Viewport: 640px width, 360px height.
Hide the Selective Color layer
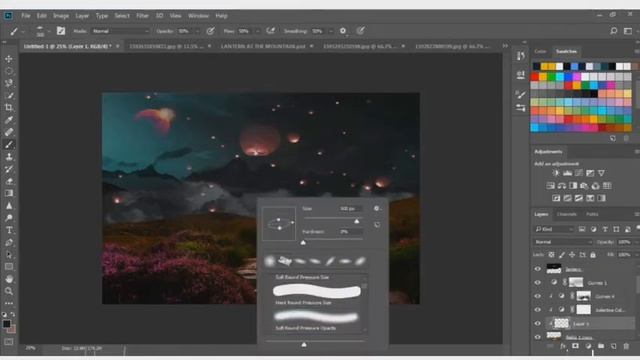538,310
